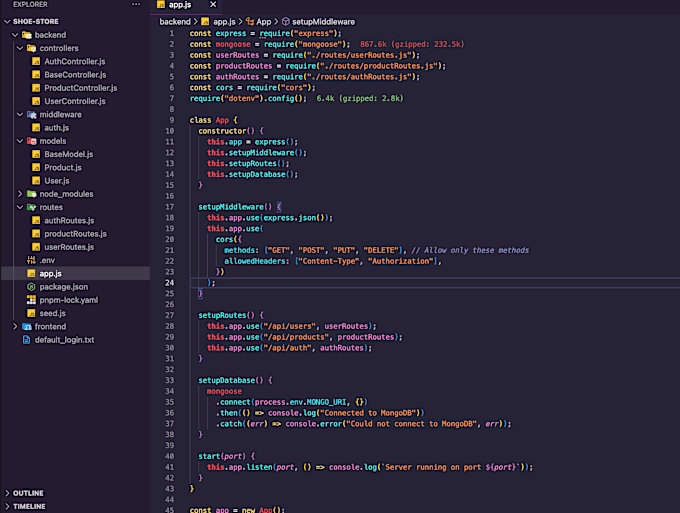Collapse the models folder chevron
The image size is (680, 513).
coord(20,141)
